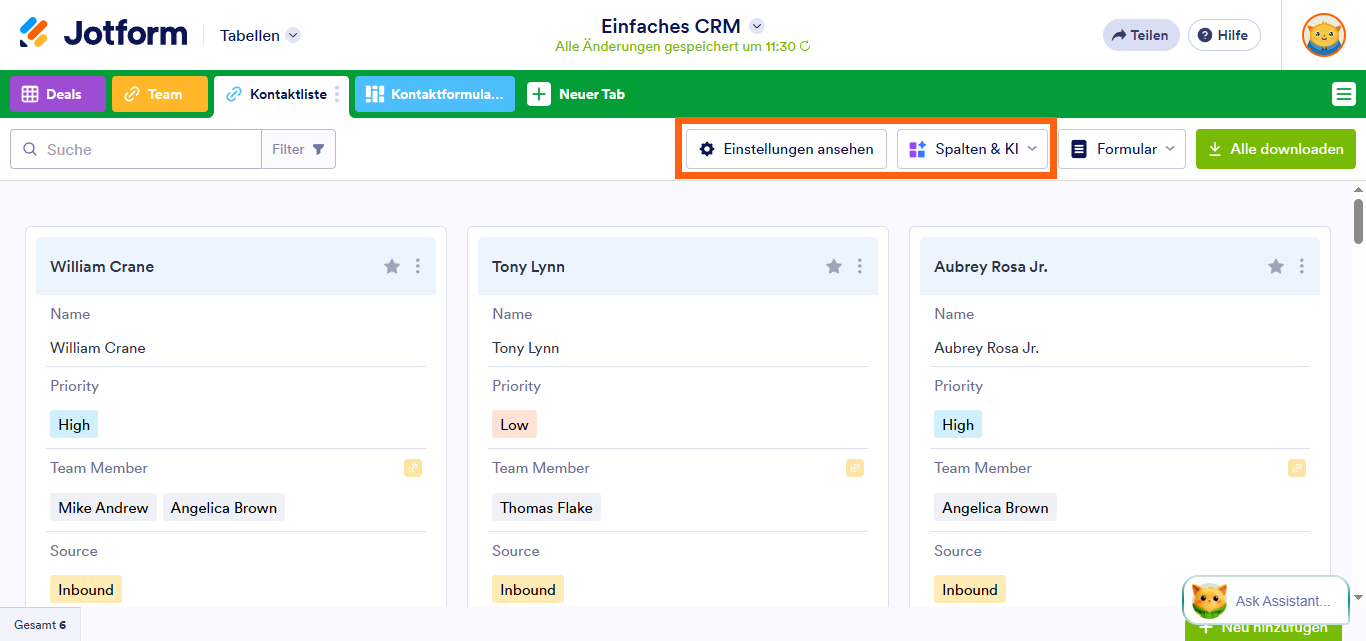Click the plus icon for Neuer Tab
Screen dimensions: 1366x641
point(539,94)
